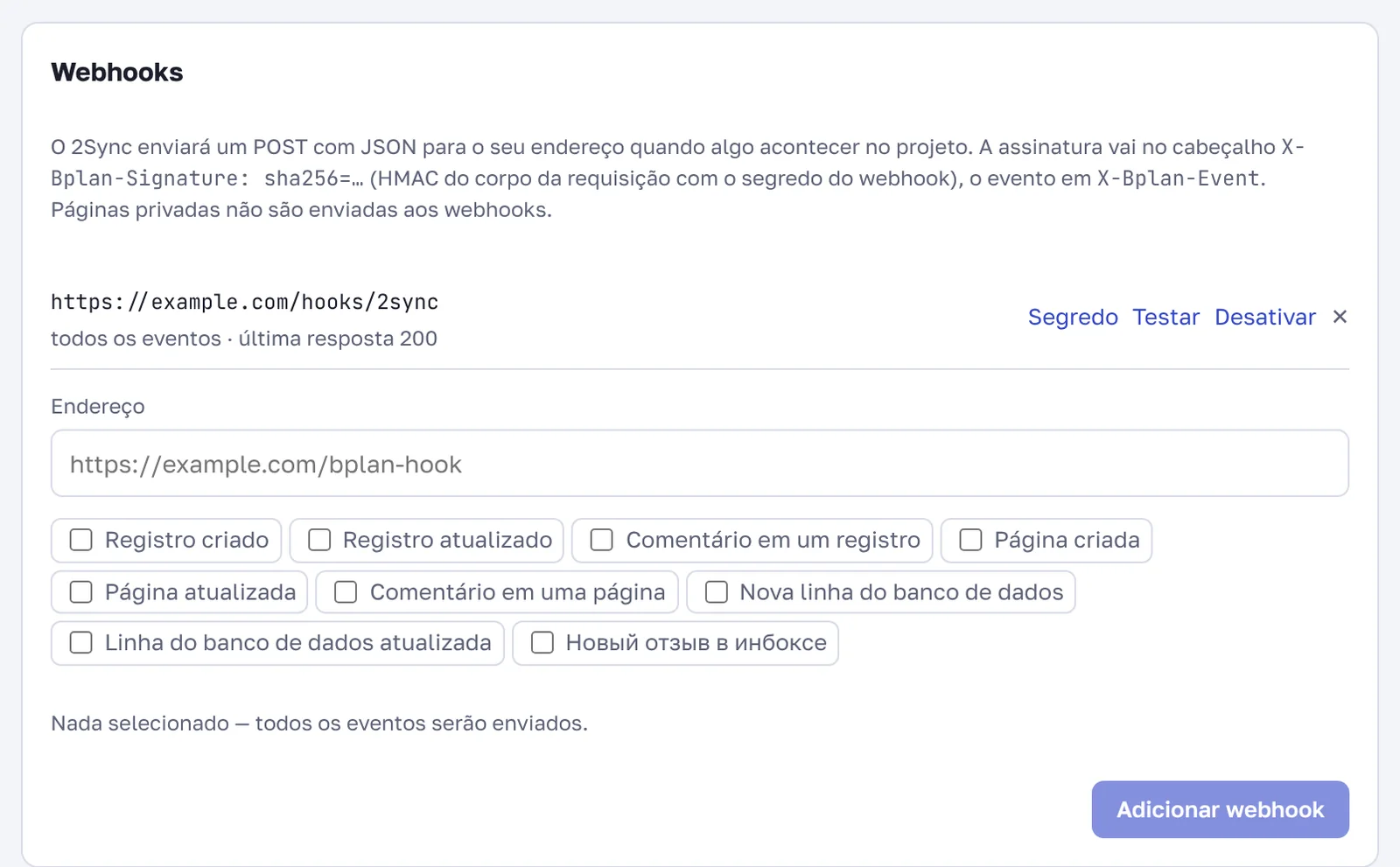Select the https://example.com/hooks/2sync URL text
The width and height of the screenshot is (1400, 867).
coord(245,302)
